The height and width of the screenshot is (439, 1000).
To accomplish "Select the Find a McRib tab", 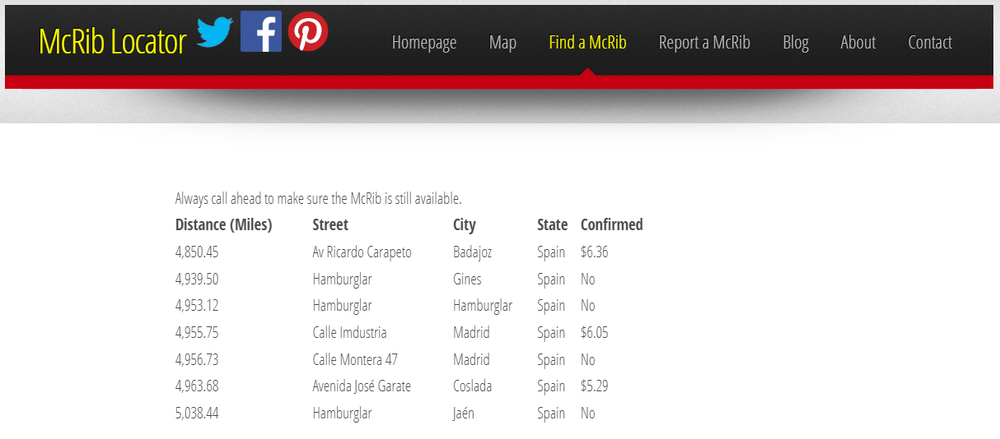I will (587, 42).
